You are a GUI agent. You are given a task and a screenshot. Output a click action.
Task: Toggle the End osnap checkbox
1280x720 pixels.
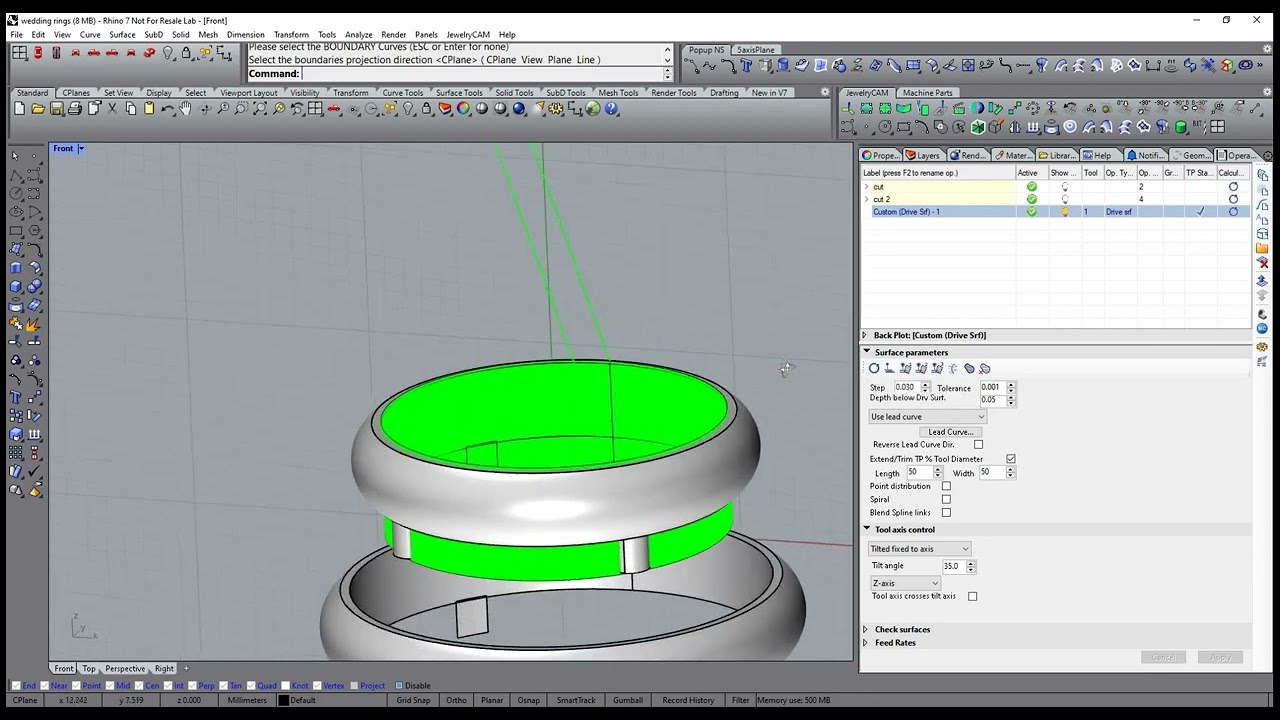pyautogui.click(x=16, y=686)
